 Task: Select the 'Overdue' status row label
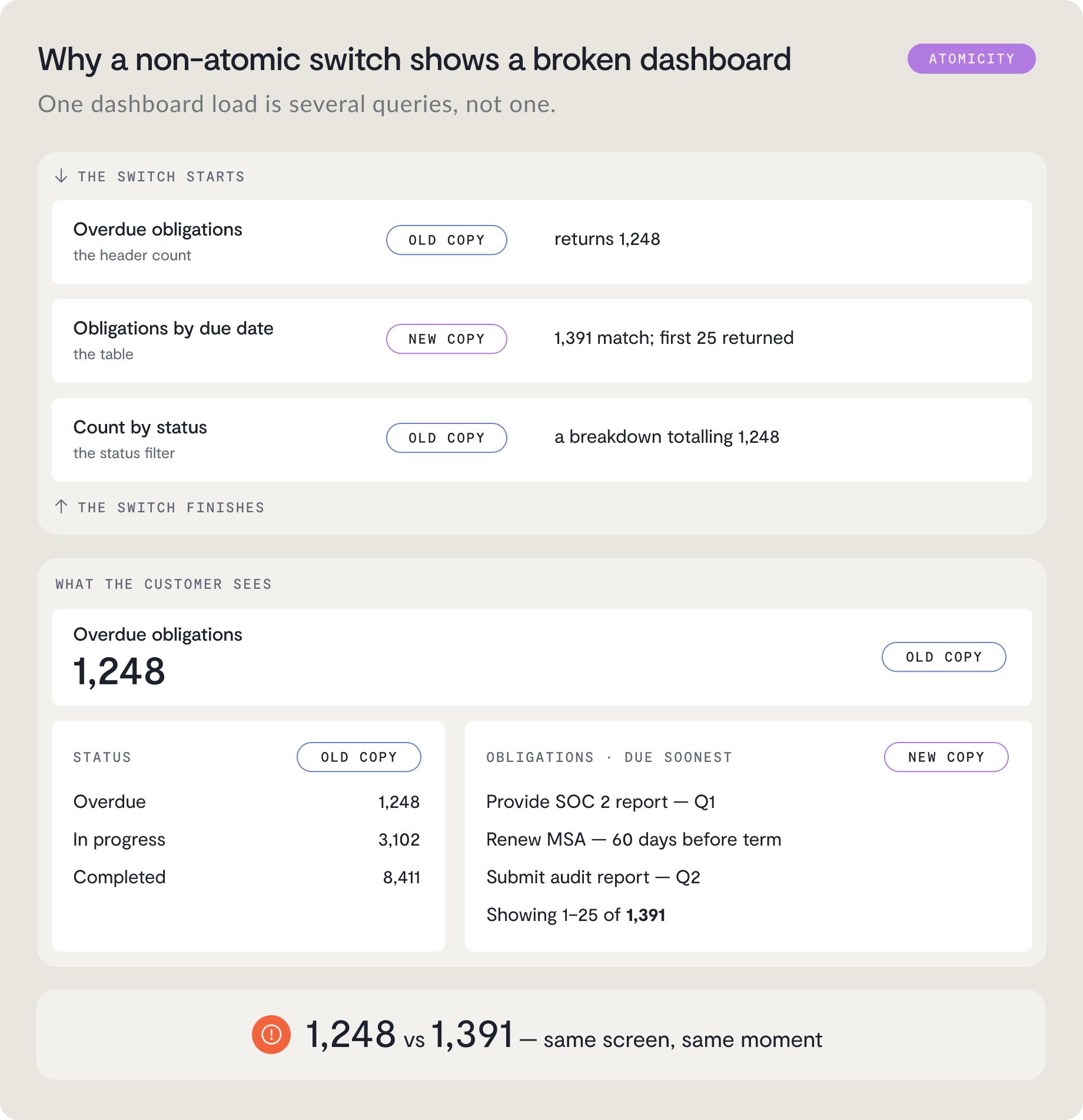point(109,802)
